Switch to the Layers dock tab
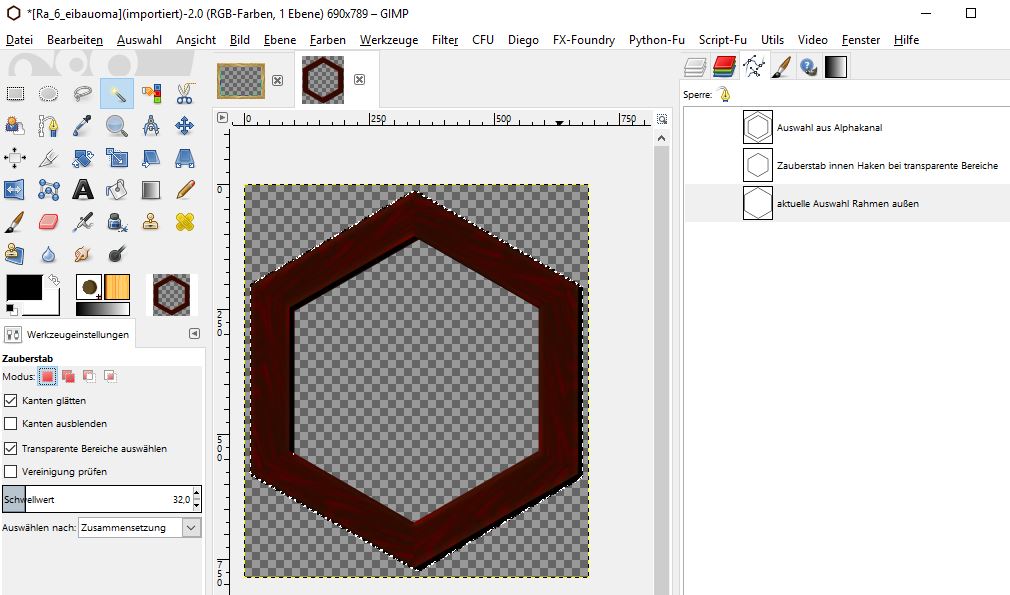Viewport: 1010px width, 595px height. pyautogui.click(x=696, y=67)
